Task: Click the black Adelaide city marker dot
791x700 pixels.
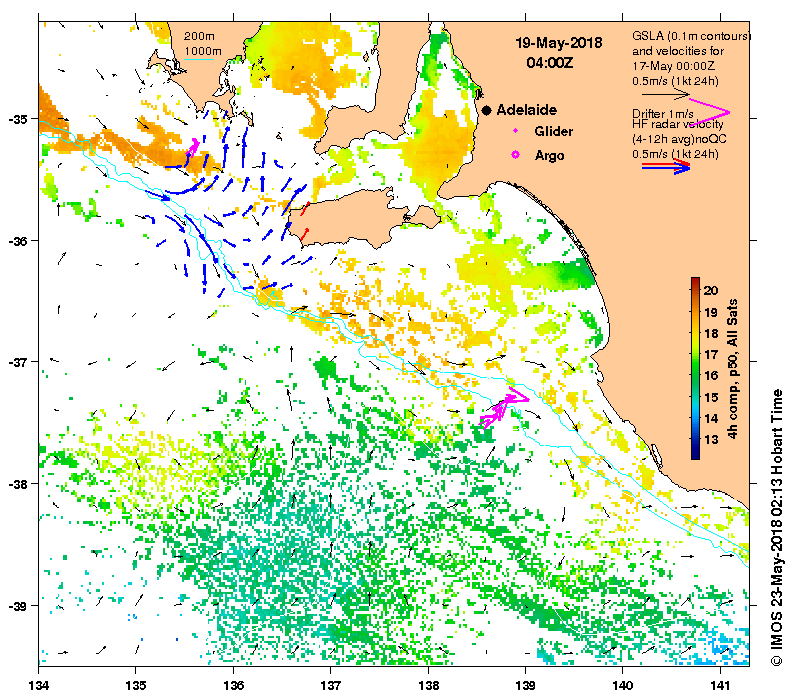Action: pyautogui.click(x=486, y=110)
